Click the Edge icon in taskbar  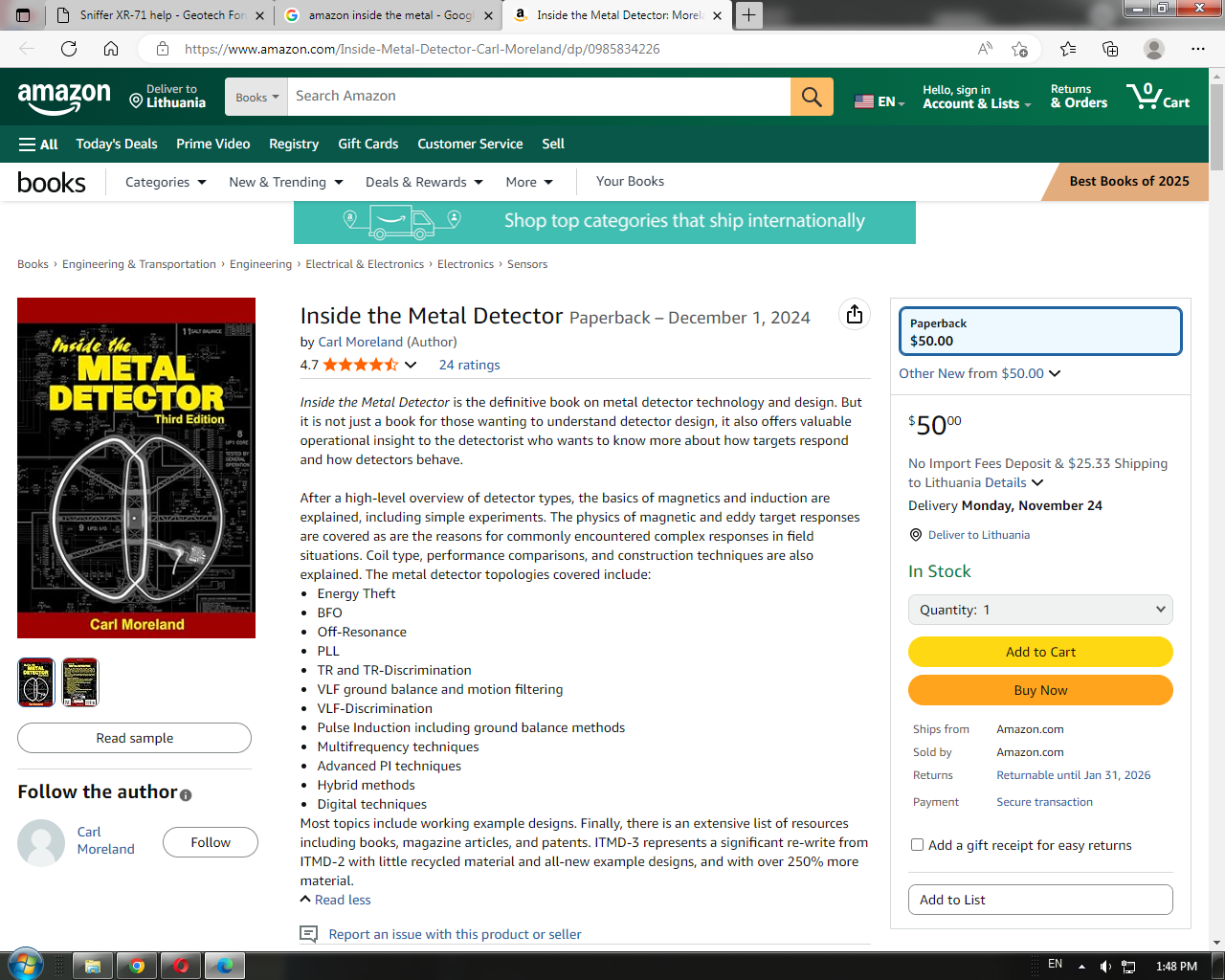(x=225, y=966)
